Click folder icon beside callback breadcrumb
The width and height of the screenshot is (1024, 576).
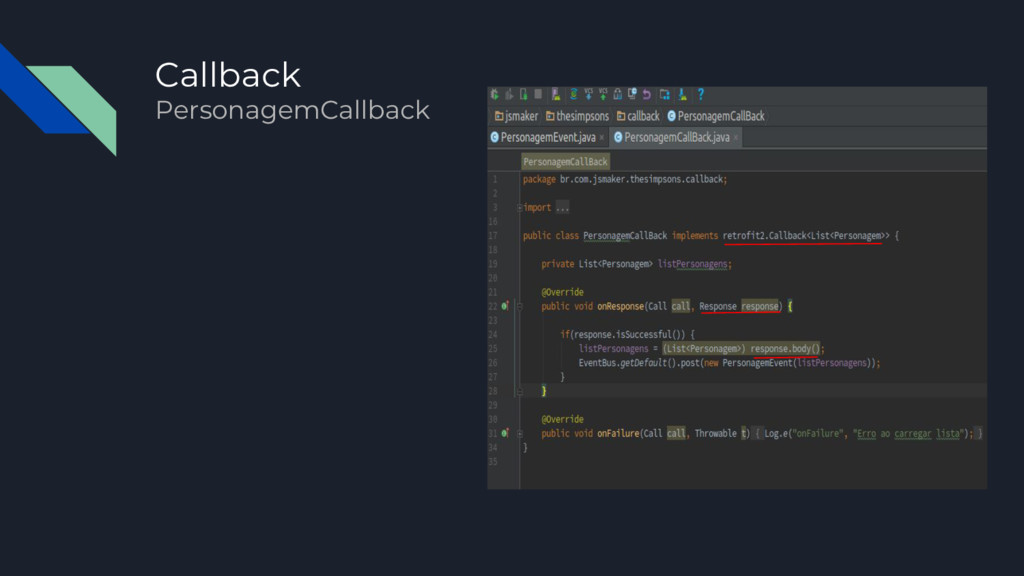pyautogui.click(x=621, y=116)
